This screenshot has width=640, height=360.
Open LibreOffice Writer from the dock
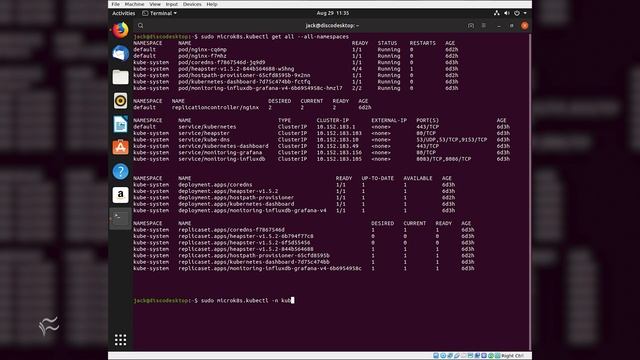click(x=120, y=124)
